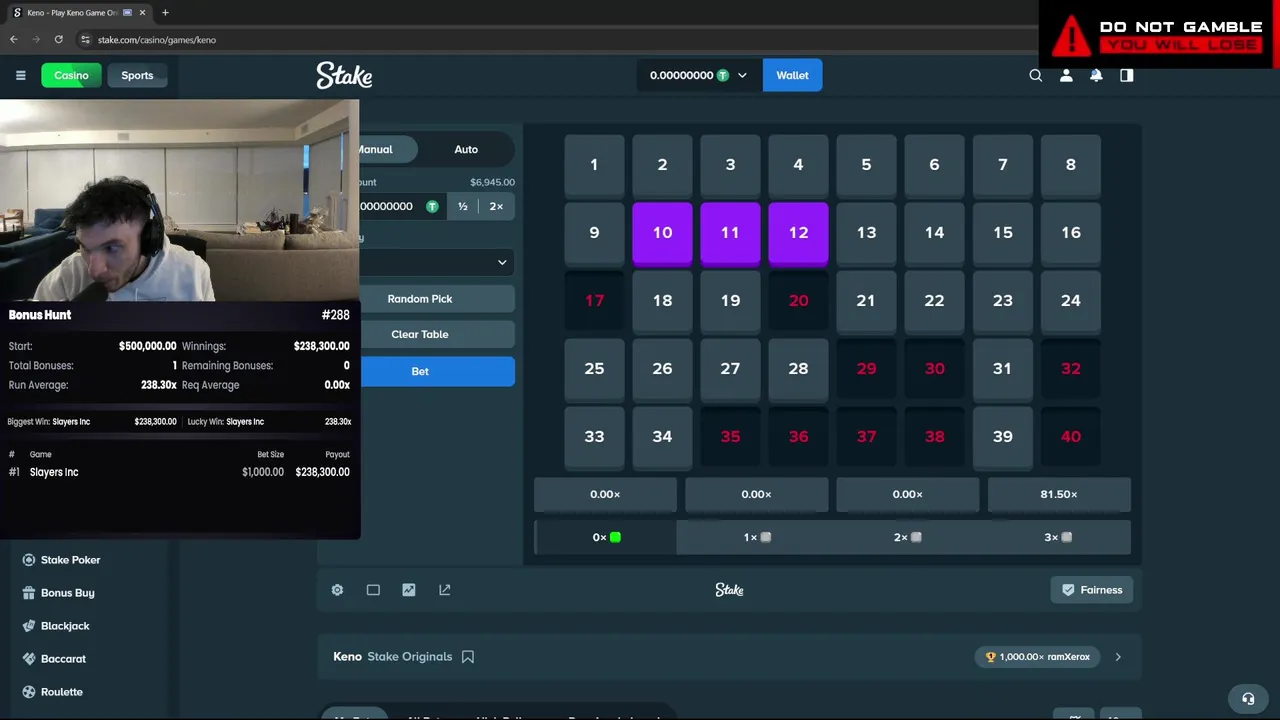
Task: Select Keno number 26
Action: click(662, 369)
